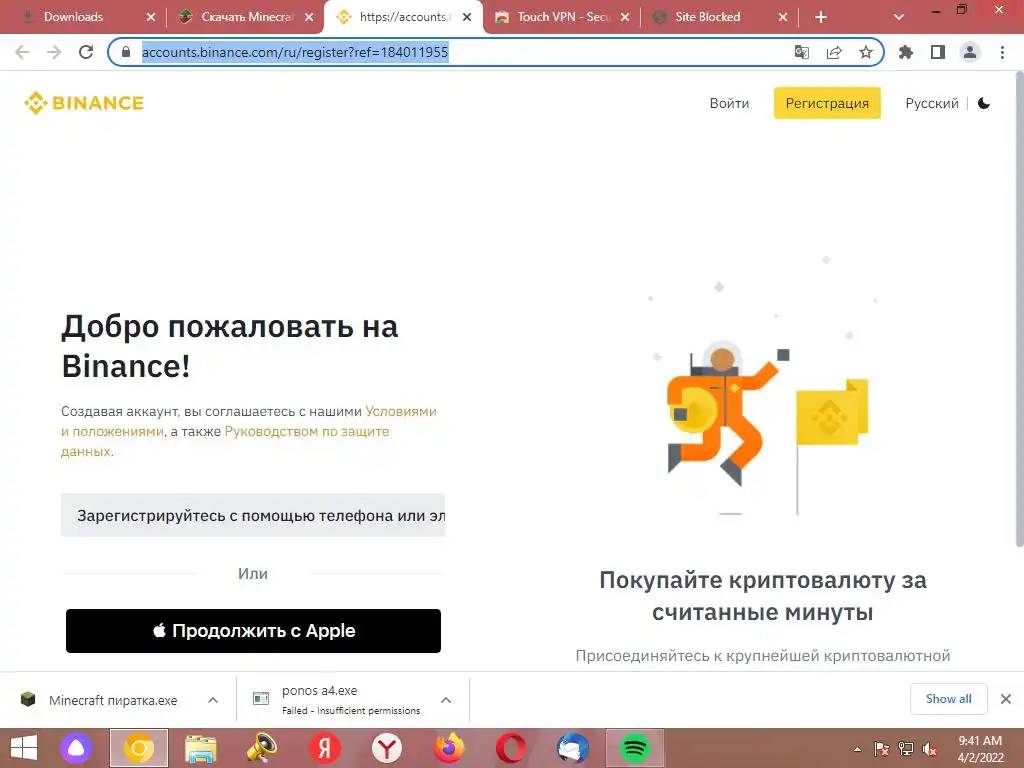Close the Downloads tab
Image resolution: width=1024 pixels, height=768 pixels.
[x=151, y=18]
